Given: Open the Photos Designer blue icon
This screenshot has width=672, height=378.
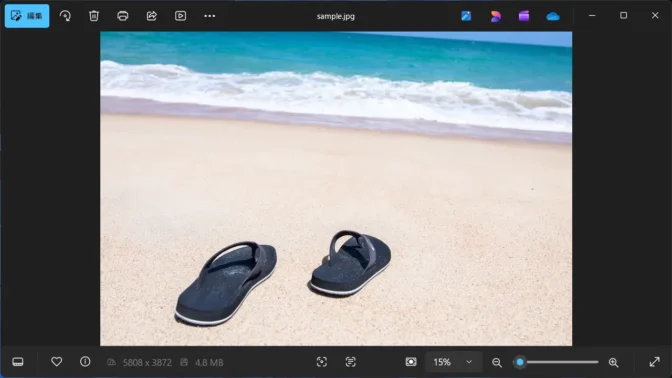Looking at the screenshot, I should (x=466, y=16).
